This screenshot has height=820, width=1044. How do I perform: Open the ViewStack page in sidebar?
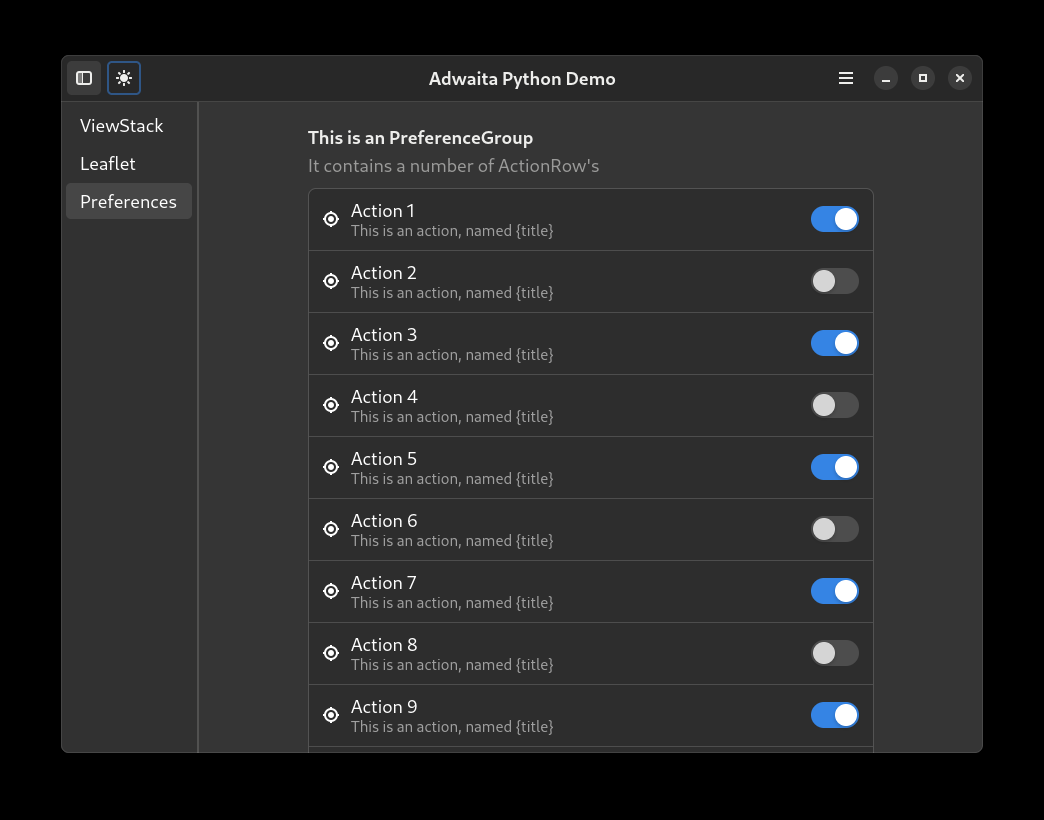pyautogui.click(x=129, y=126)
